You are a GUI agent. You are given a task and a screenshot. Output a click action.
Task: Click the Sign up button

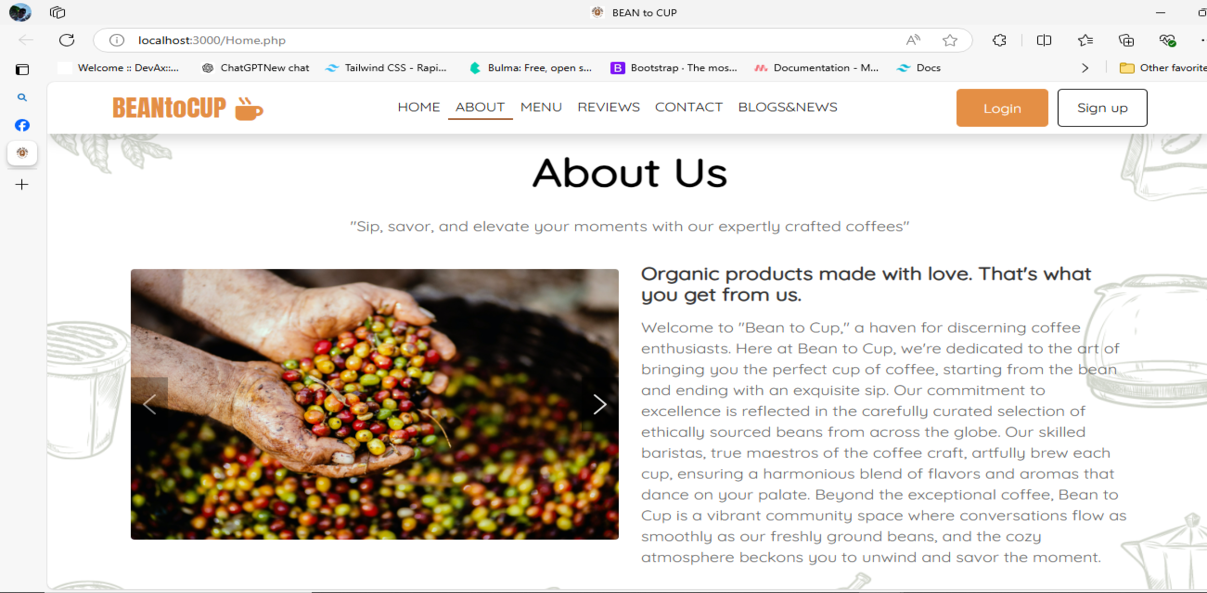1102,108
